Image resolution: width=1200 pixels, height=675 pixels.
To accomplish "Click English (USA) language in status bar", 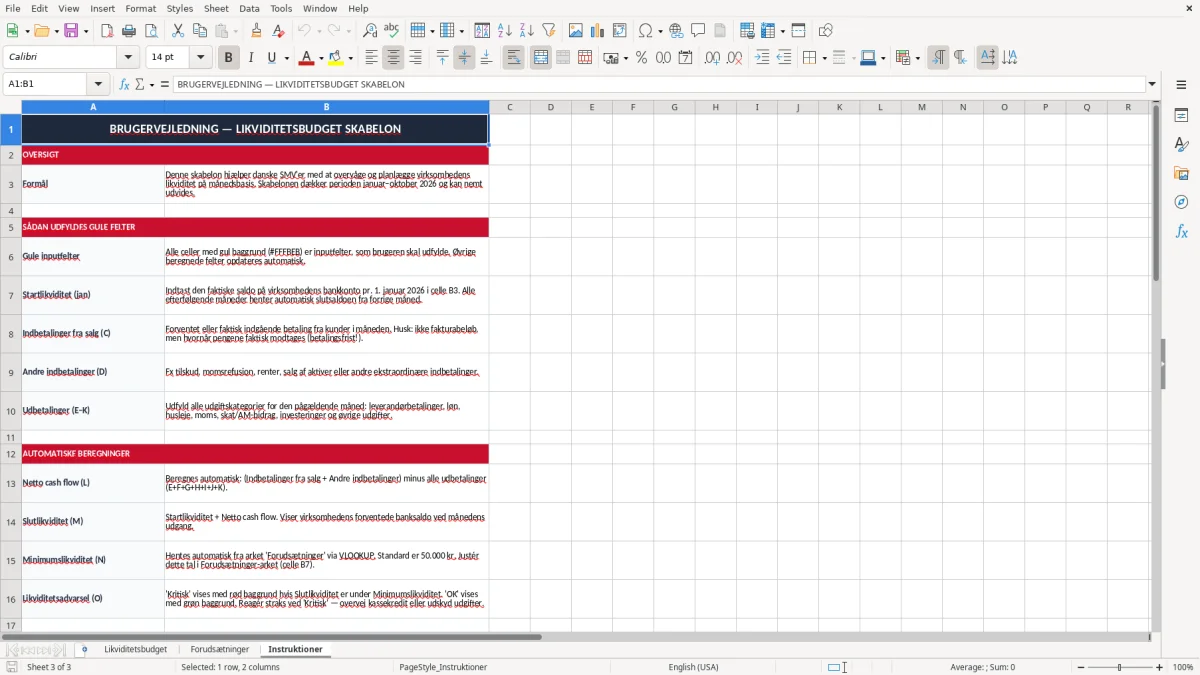I will pyautogui.click(x=693, y=667).
